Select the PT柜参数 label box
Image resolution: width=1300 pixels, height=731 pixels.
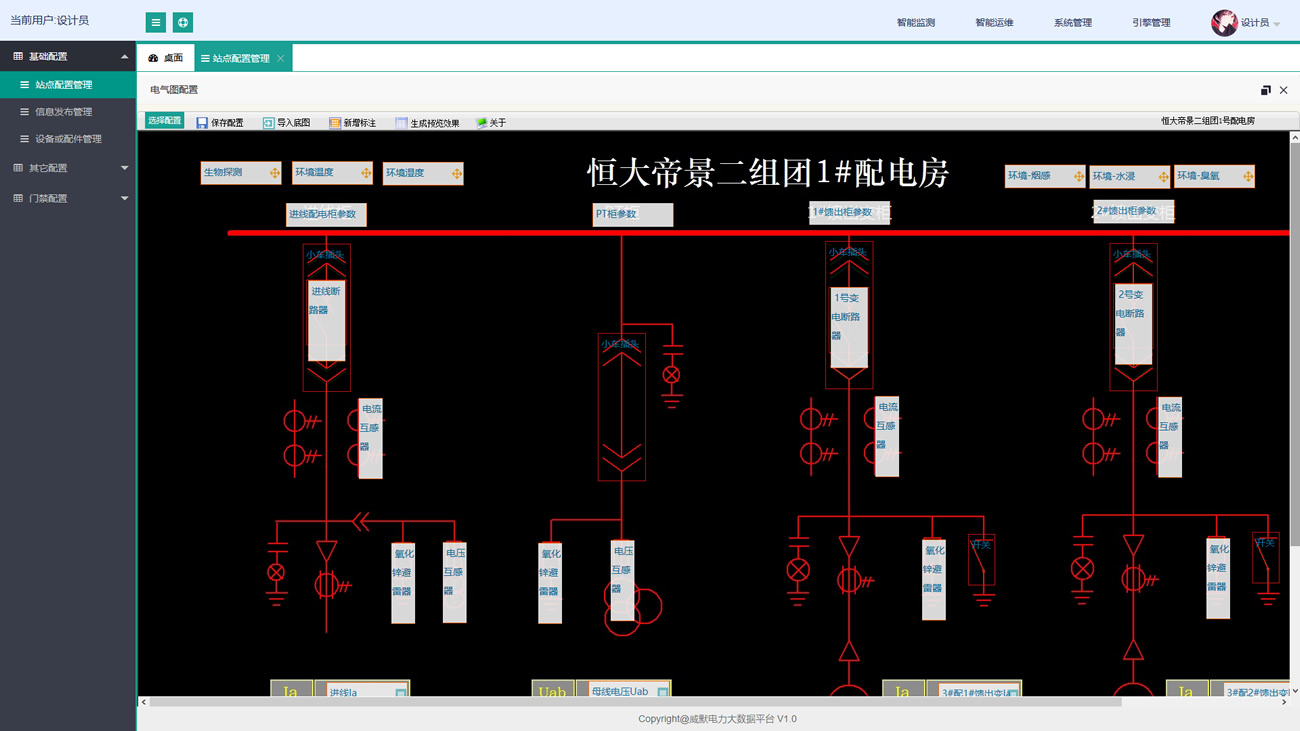point(632,214)
